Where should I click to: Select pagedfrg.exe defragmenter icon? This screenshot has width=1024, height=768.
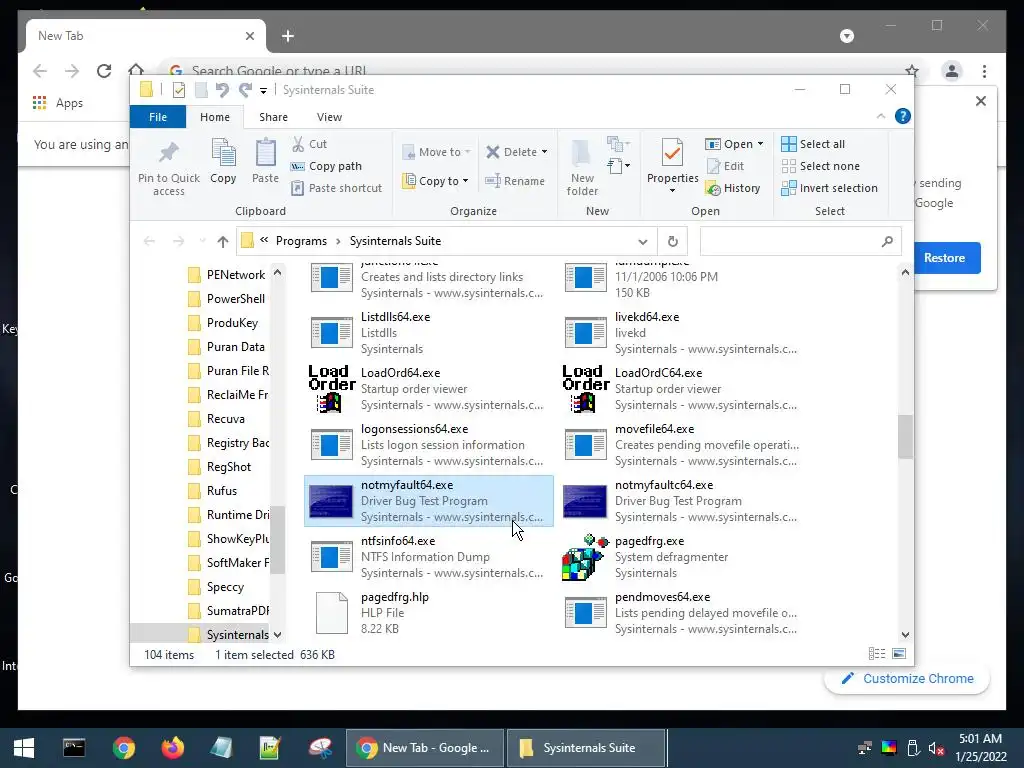[585, 557]
